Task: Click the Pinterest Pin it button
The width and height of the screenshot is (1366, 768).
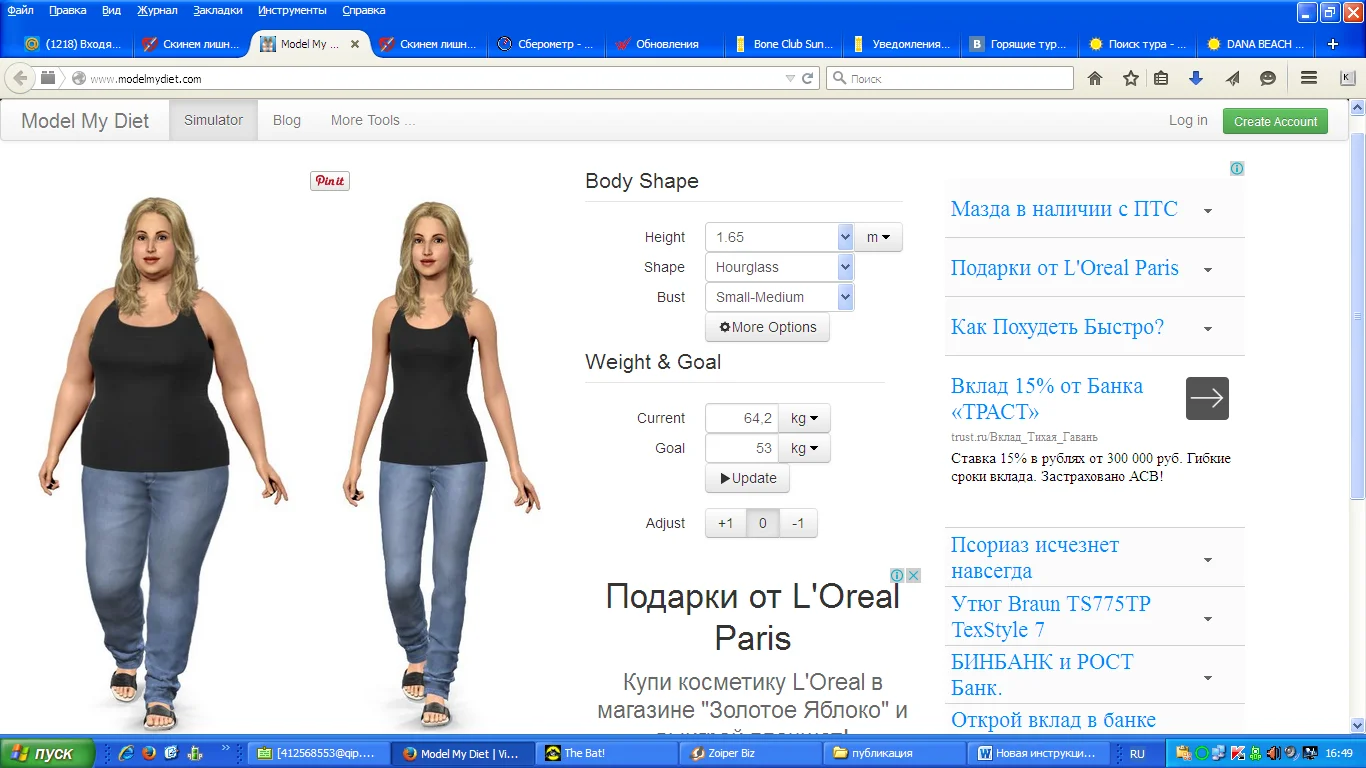Action: coord(330,181)
